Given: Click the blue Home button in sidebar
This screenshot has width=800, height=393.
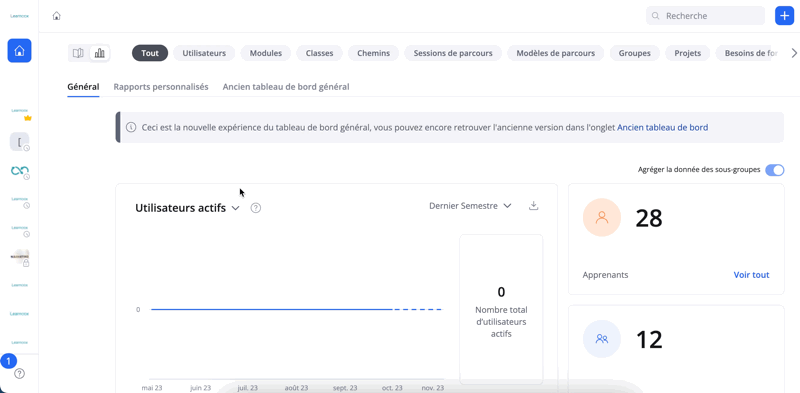Looking at the screenshot, I should coord(19,51).
